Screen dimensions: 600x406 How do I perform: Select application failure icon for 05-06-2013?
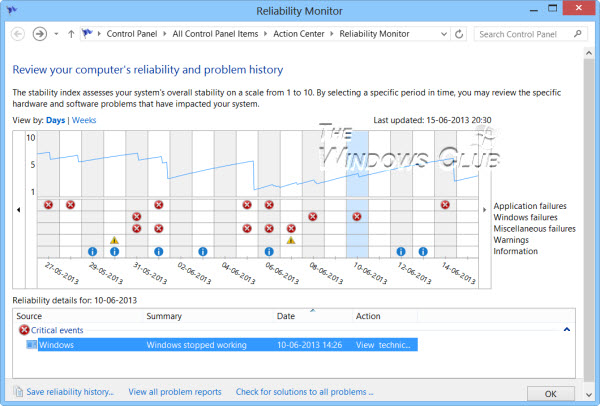pyautogui.click(x=247, y=205)
